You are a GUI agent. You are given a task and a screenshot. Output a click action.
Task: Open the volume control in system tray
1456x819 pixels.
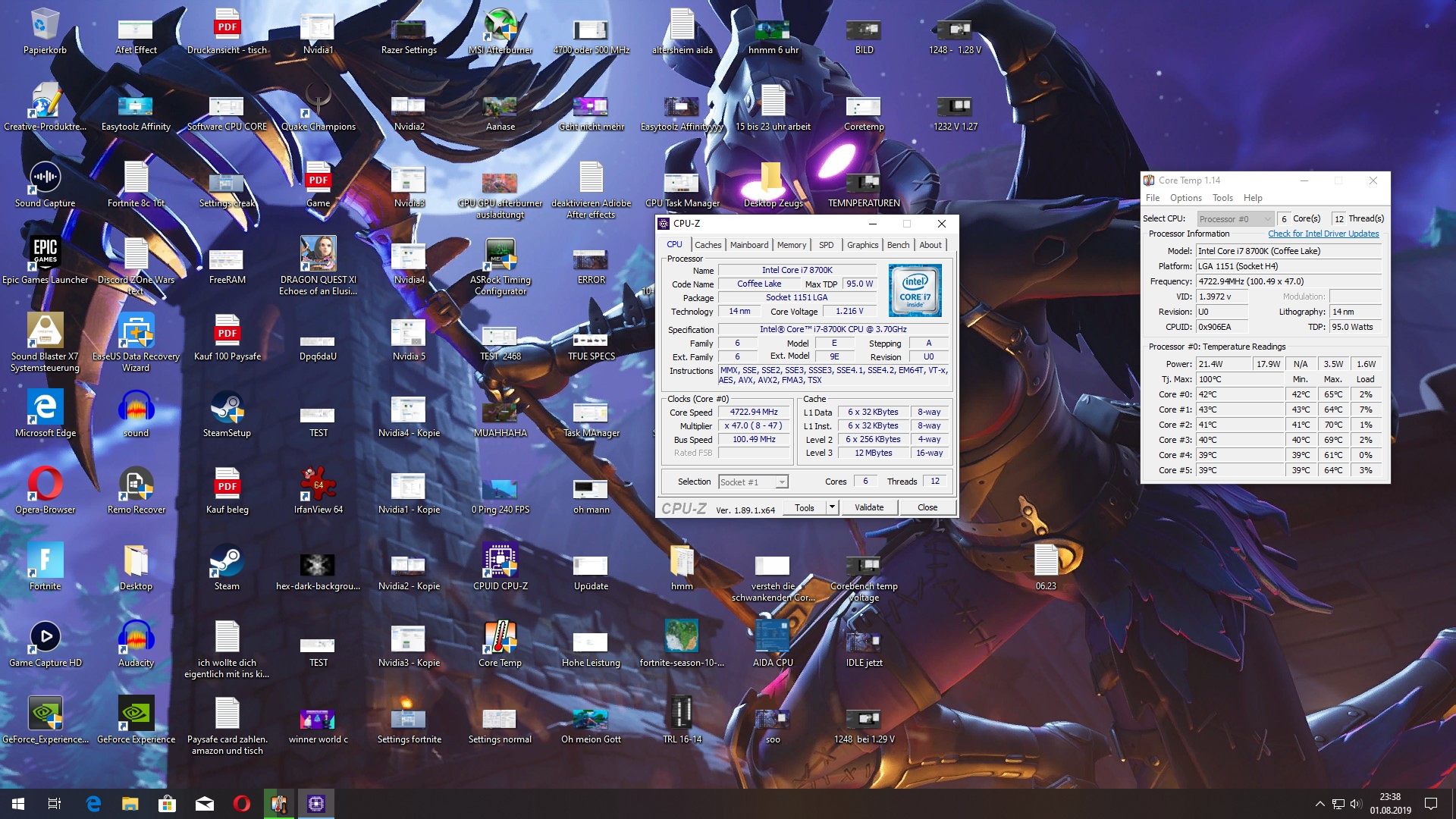pos(1356,804)
